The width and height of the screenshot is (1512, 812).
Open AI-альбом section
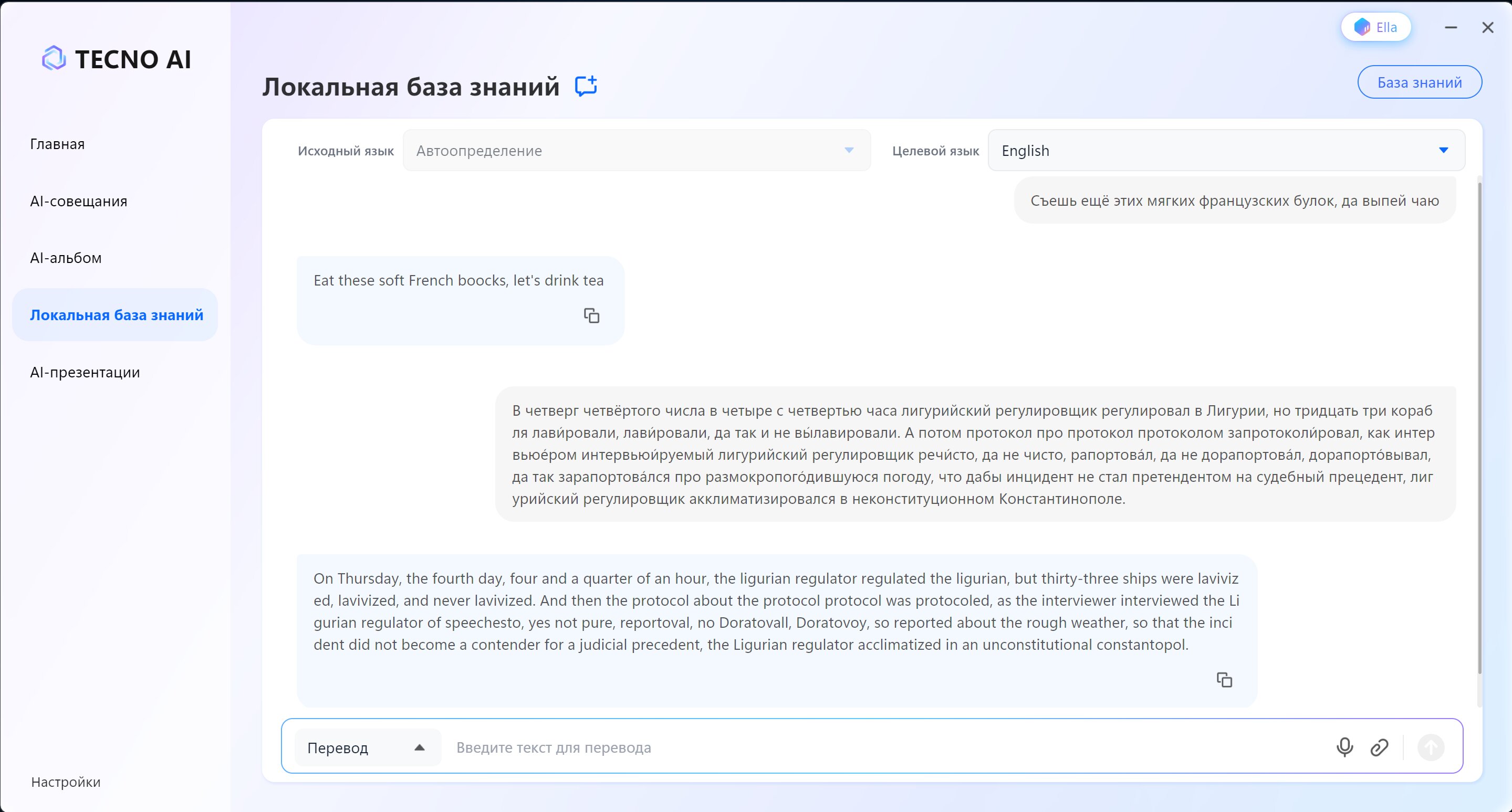point(66,258)
